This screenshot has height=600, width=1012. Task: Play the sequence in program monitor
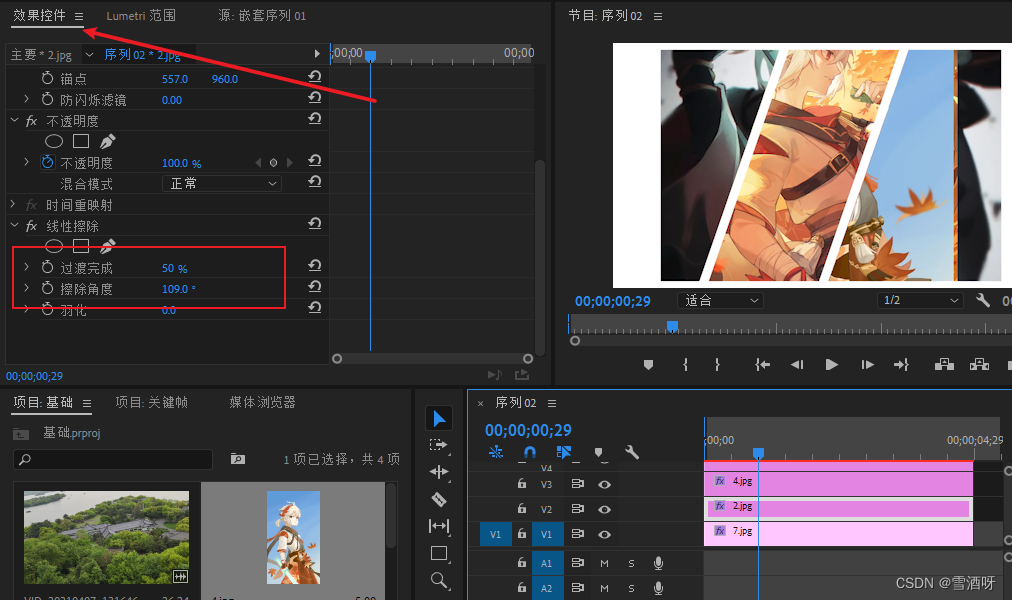click(x=831, y=365)
